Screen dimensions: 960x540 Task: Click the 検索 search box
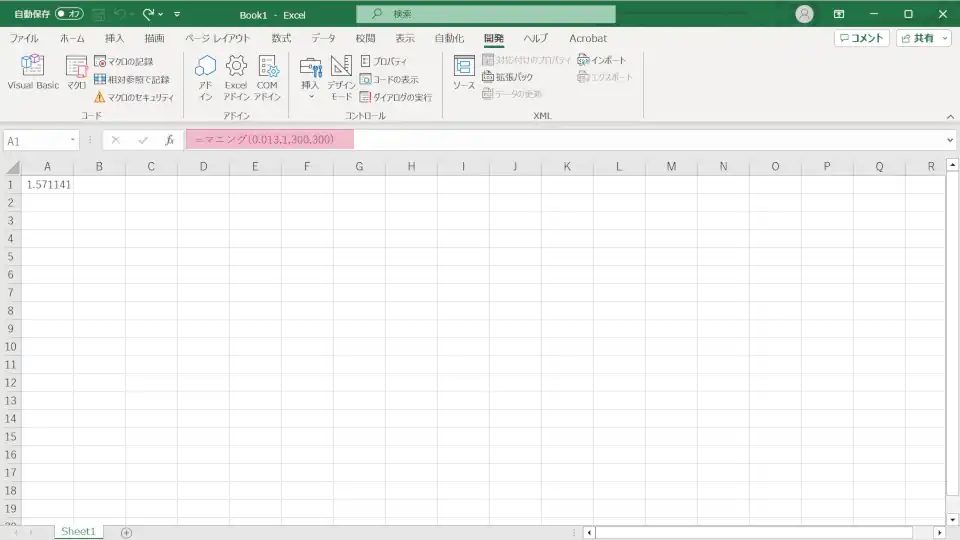tap(486, 14)
